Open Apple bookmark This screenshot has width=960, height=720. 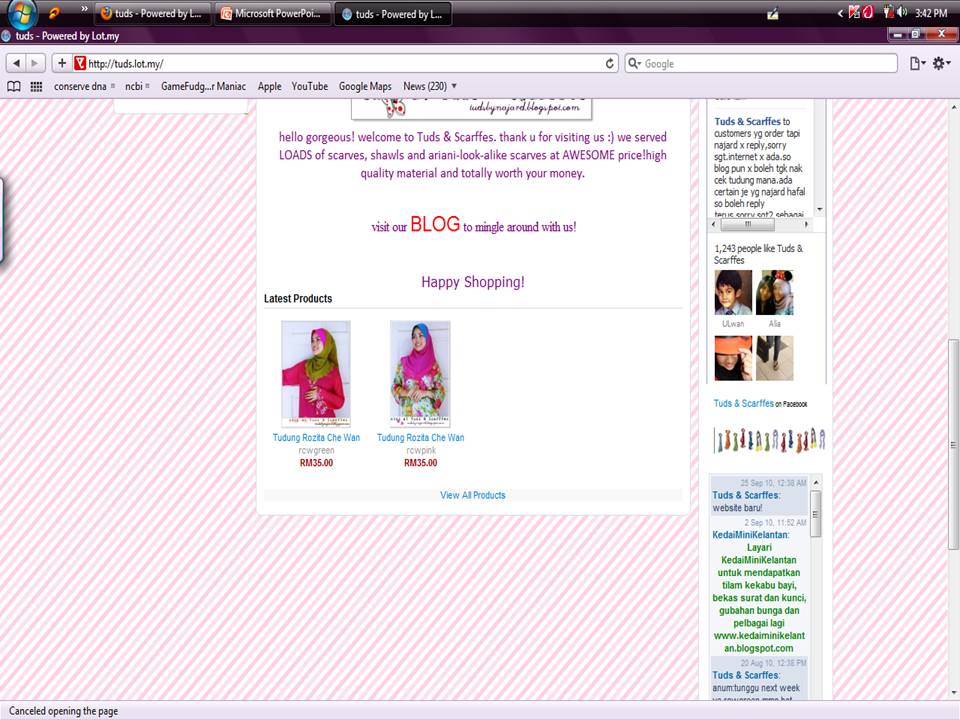[269, 86]
